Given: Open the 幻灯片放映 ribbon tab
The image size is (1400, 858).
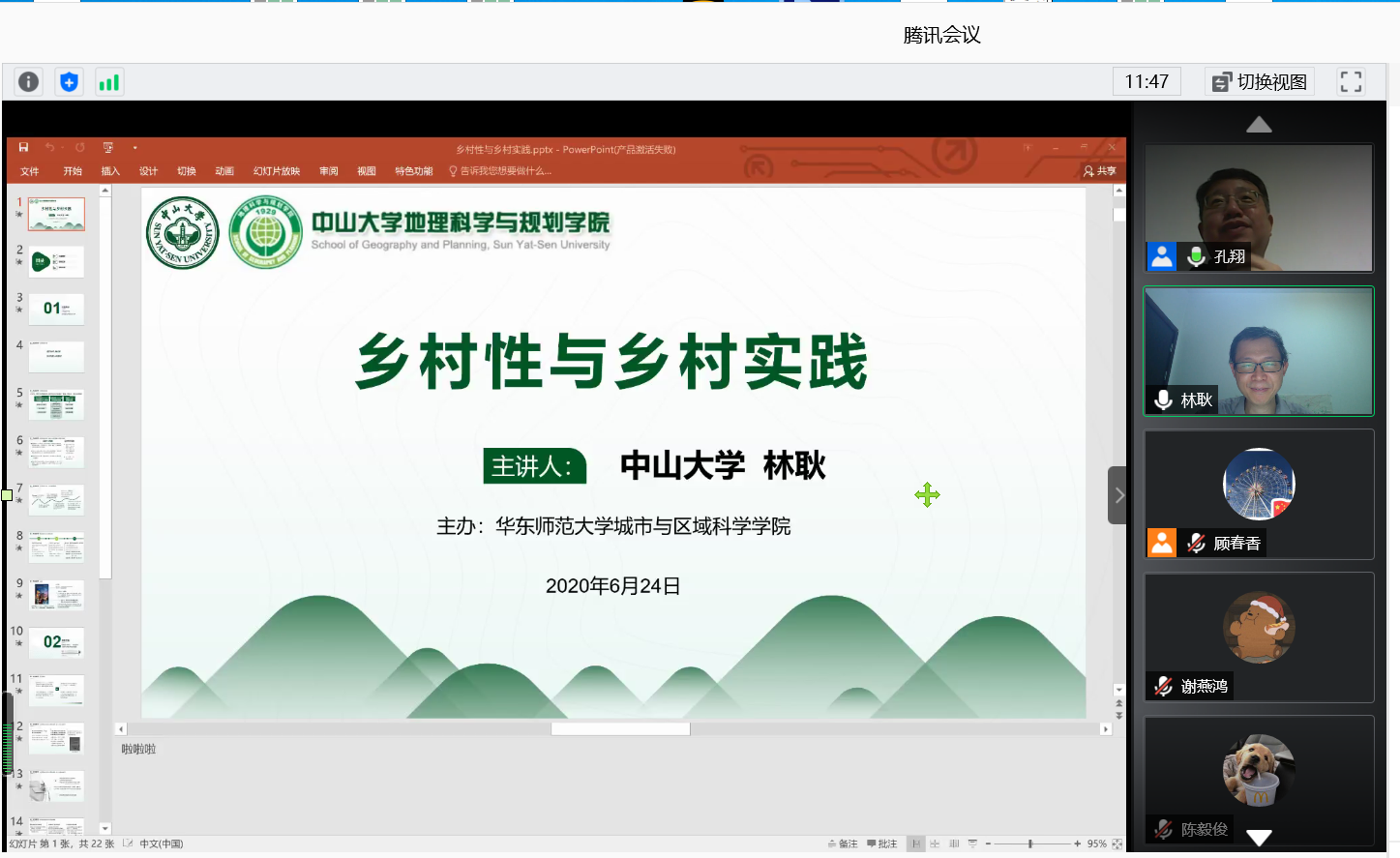Looking at the screenshot, I should tap(277, 171).
